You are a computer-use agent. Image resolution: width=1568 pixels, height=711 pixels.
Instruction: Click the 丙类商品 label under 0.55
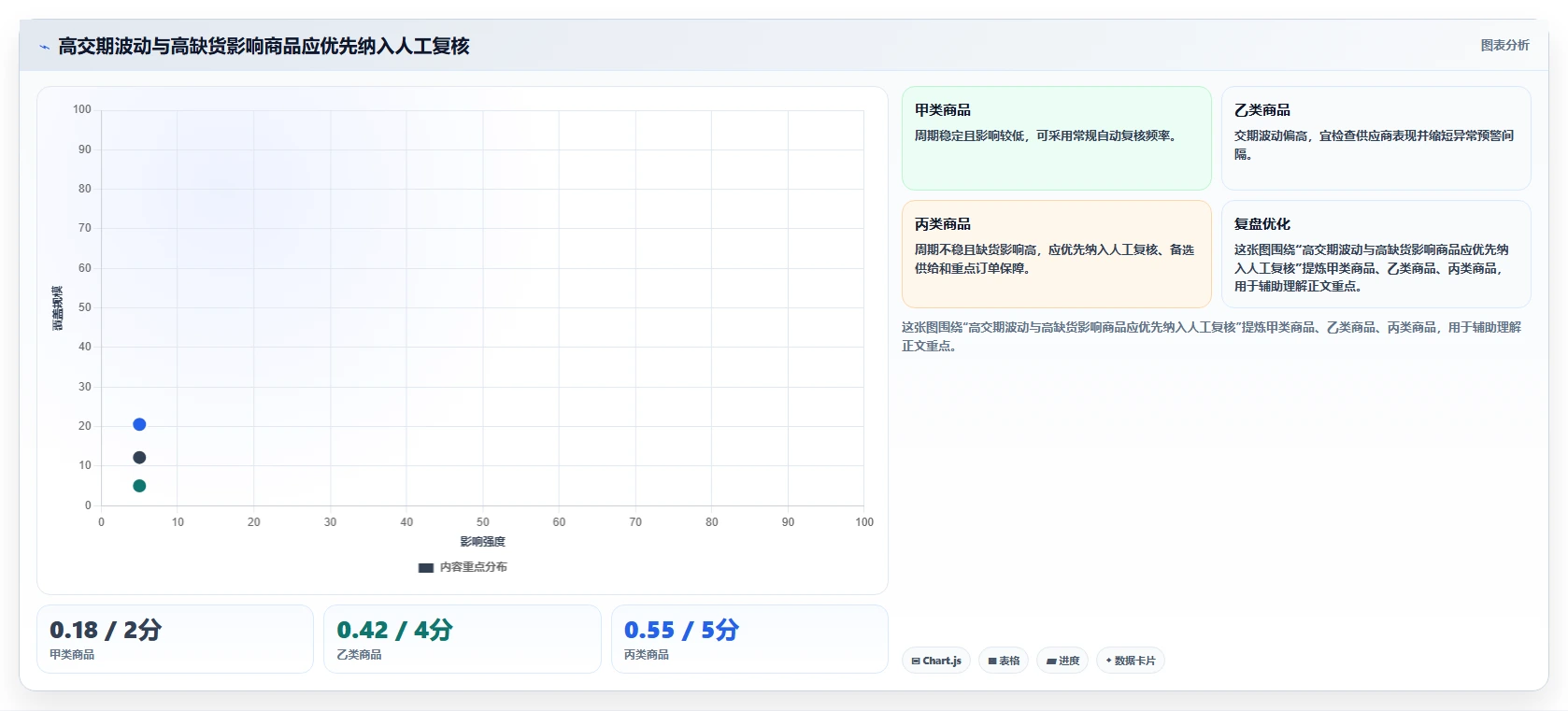(x=647, y=655)
